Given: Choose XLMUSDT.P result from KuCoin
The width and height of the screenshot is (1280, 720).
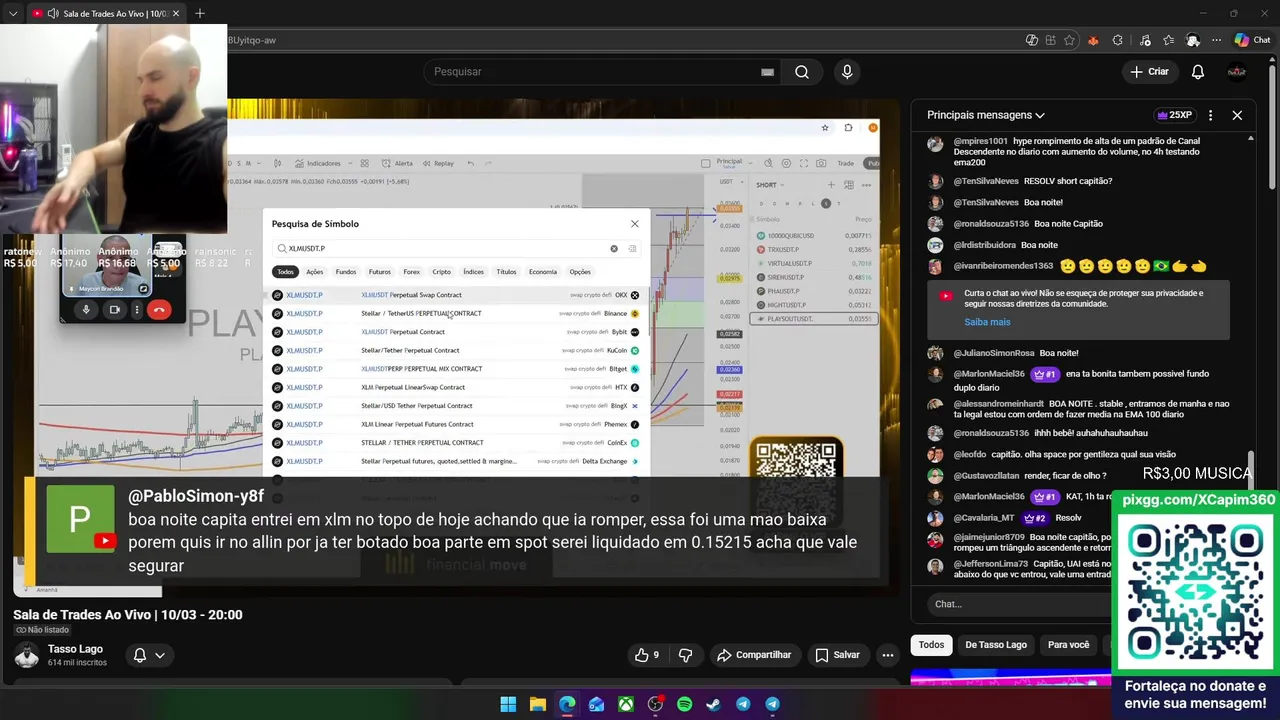Looking at the screenshot, I should 456,351.
